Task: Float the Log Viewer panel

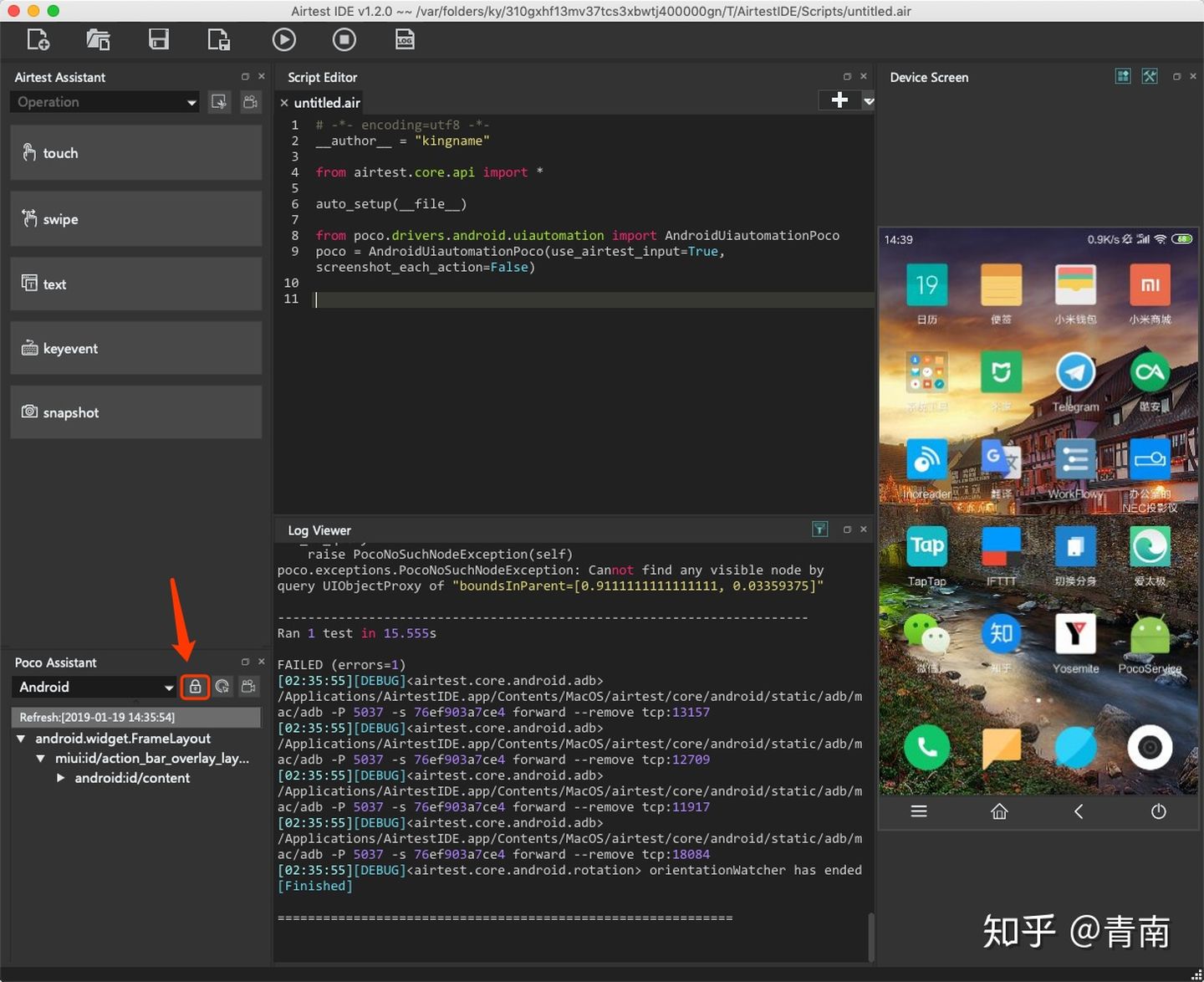Action: point(847,529)
